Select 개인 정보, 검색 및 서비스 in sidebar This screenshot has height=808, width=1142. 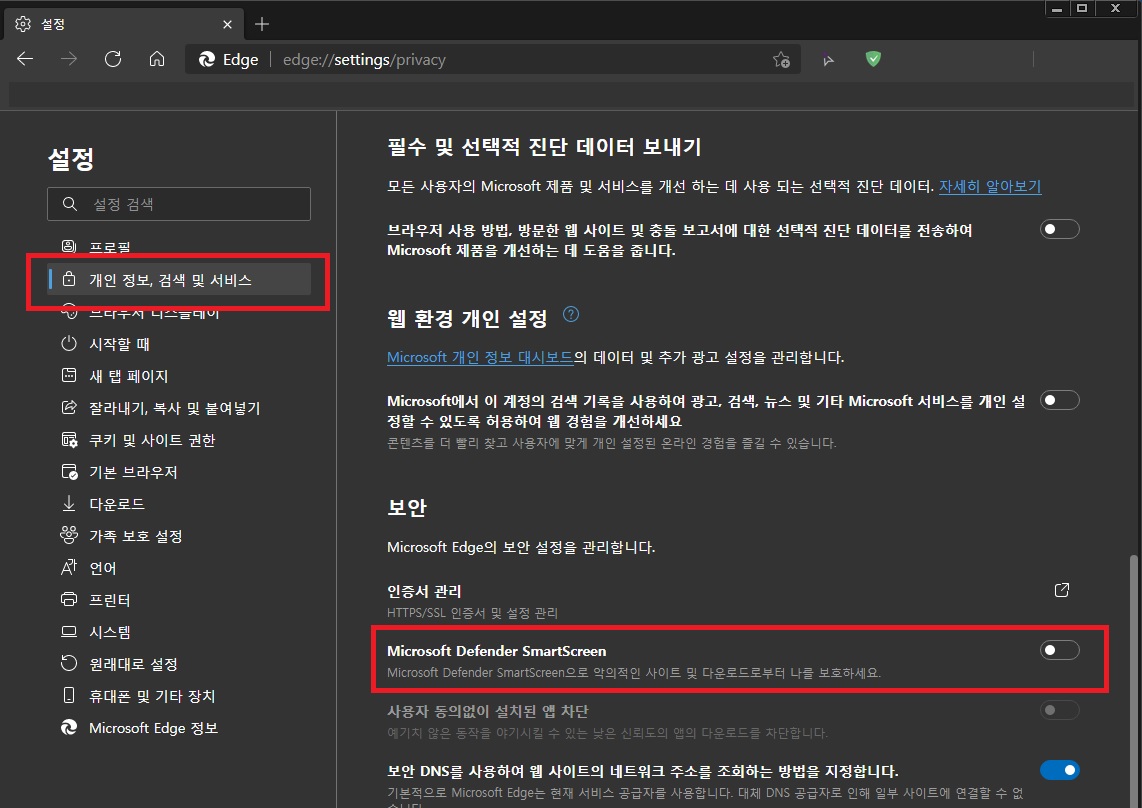[178, 280]
